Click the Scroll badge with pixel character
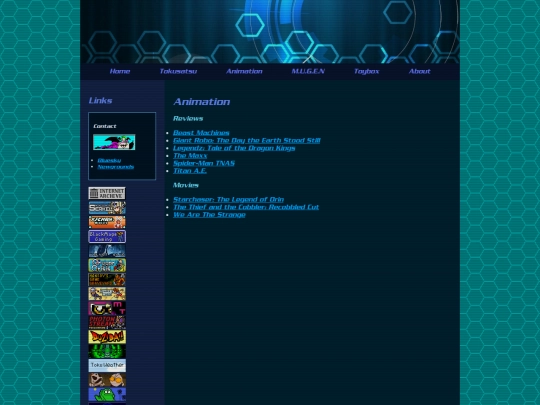 click(x=107, y=208)
